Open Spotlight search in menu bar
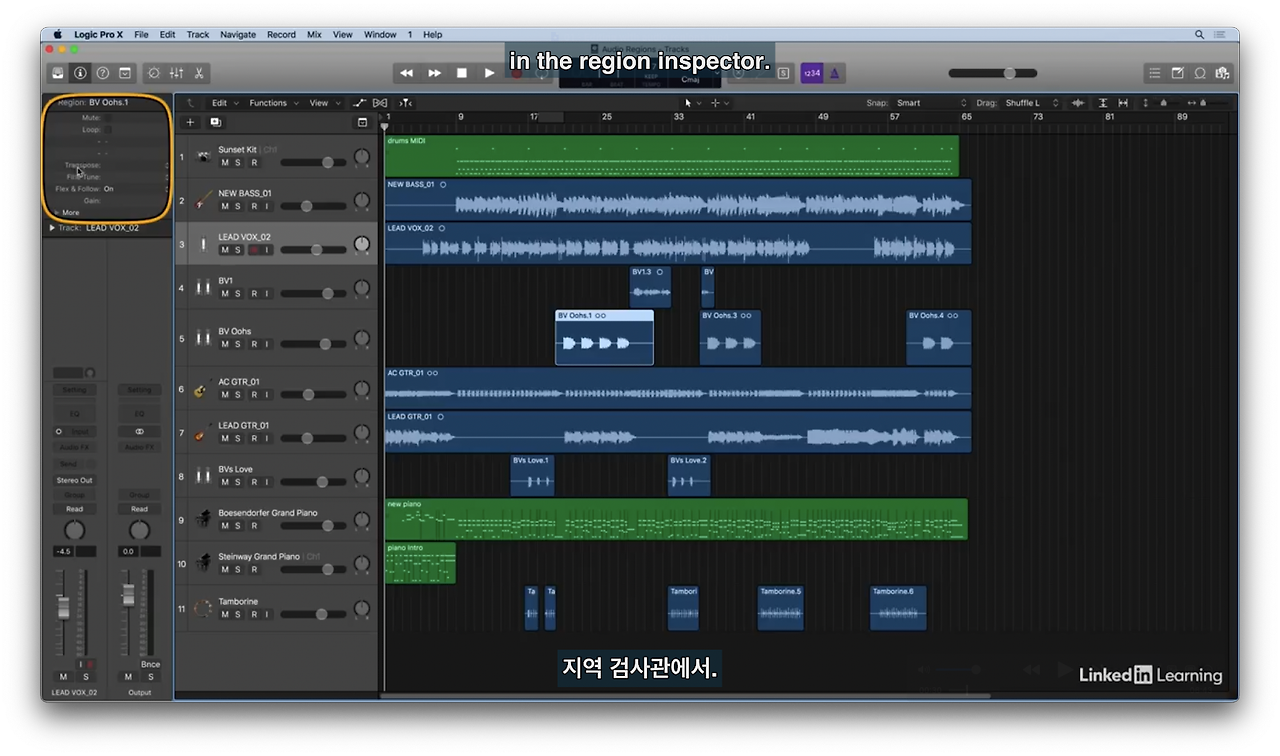1280x756 pixels. click(1199, 34)
